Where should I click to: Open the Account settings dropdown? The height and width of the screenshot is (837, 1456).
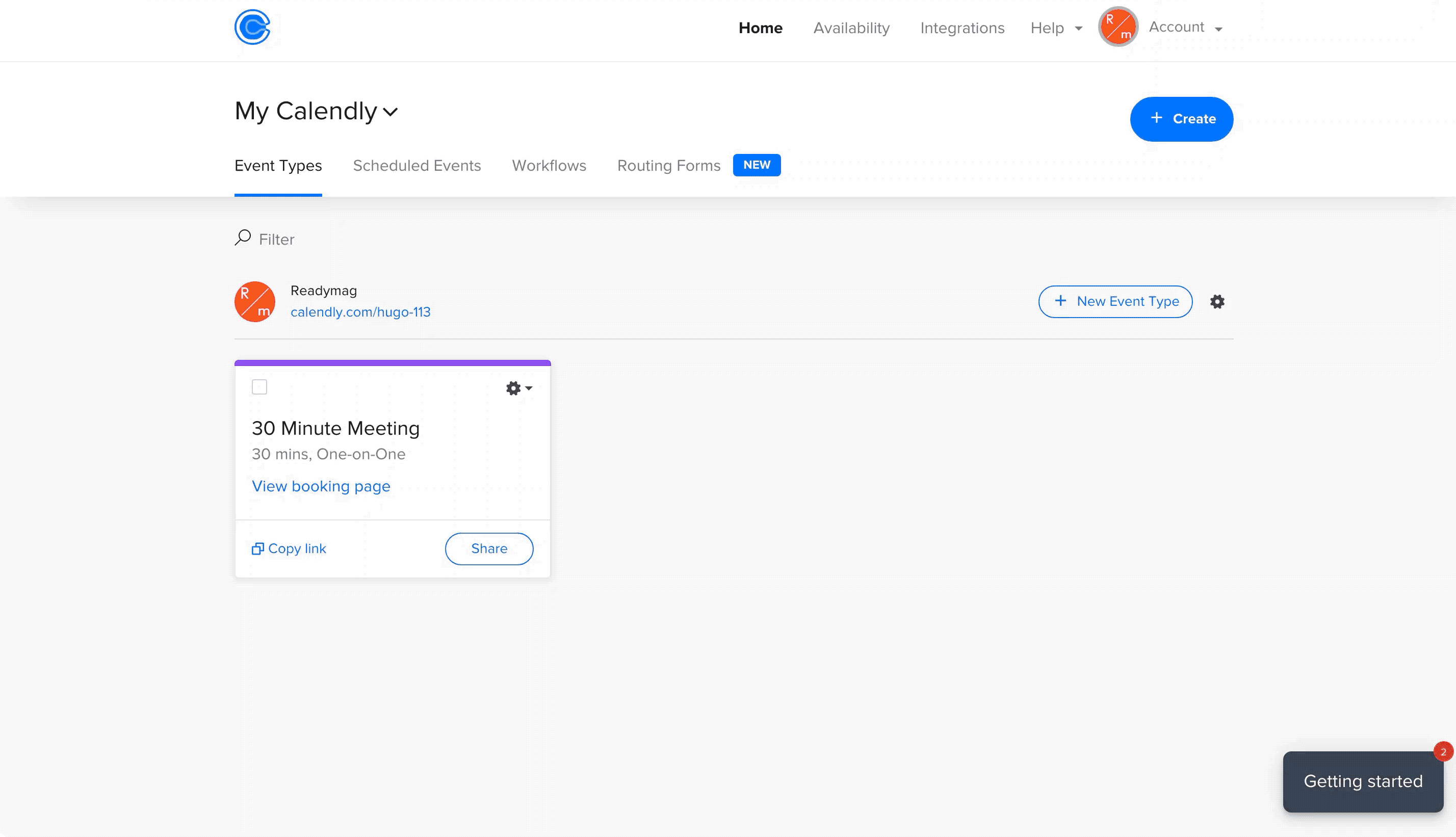(1185, 27)
